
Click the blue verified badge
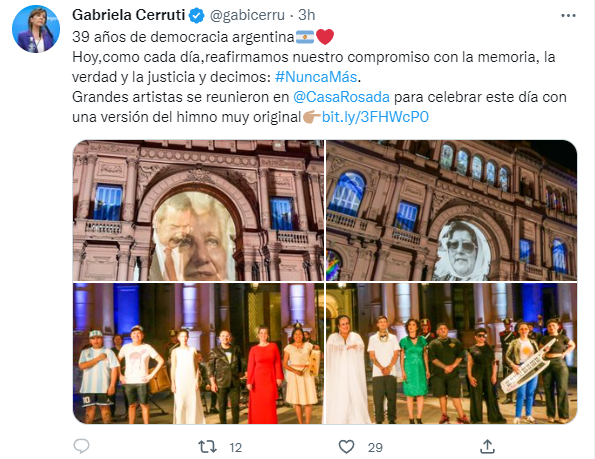click(197, 16)
